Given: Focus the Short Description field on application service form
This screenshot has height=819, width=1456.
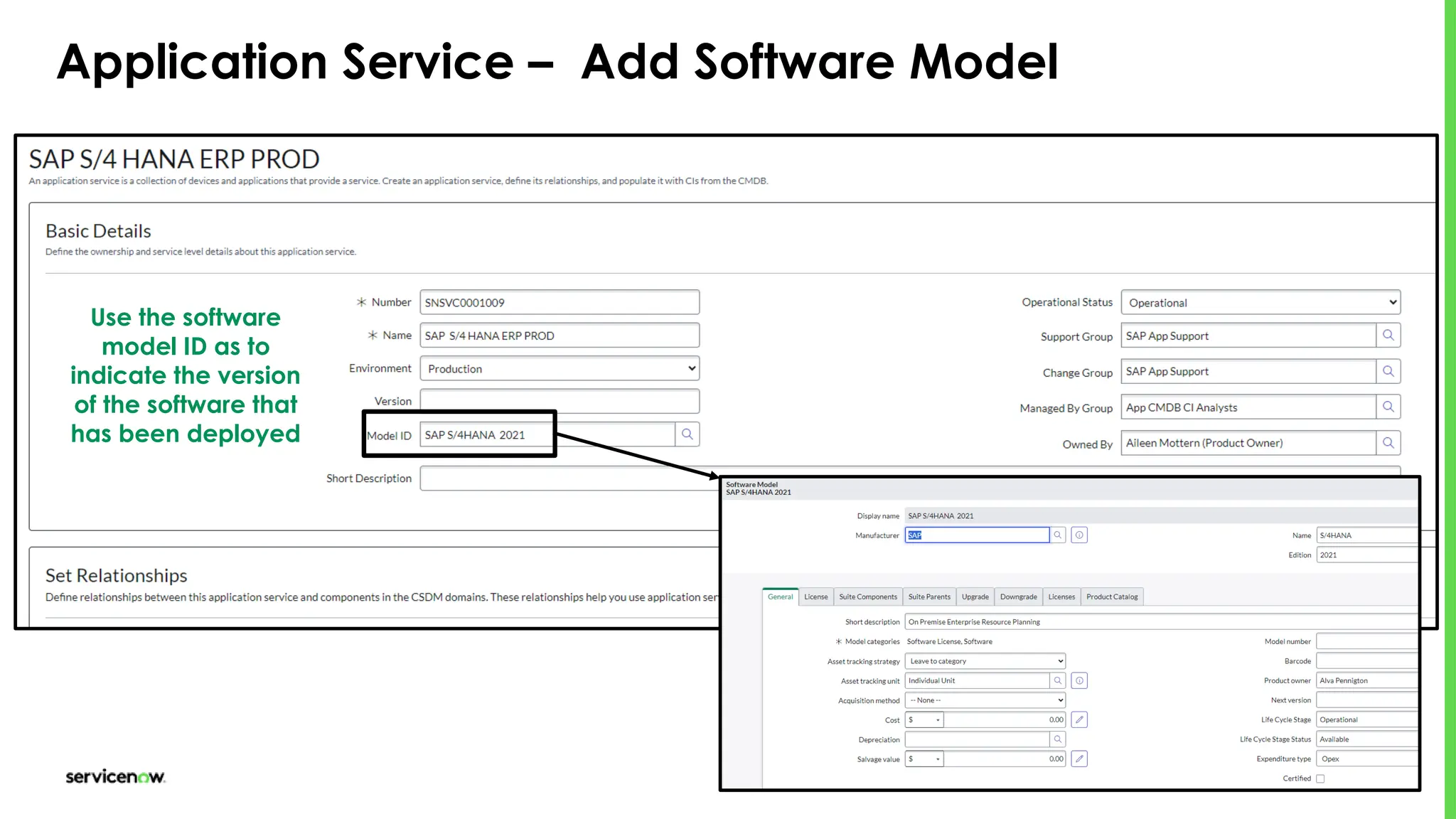Looking at the screenshot, I should point(569,478).
